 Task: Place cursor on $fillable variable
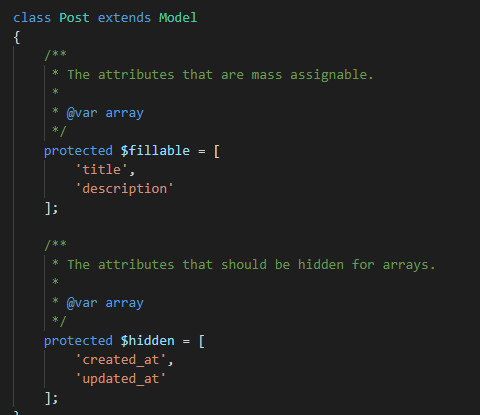[155, 151]
